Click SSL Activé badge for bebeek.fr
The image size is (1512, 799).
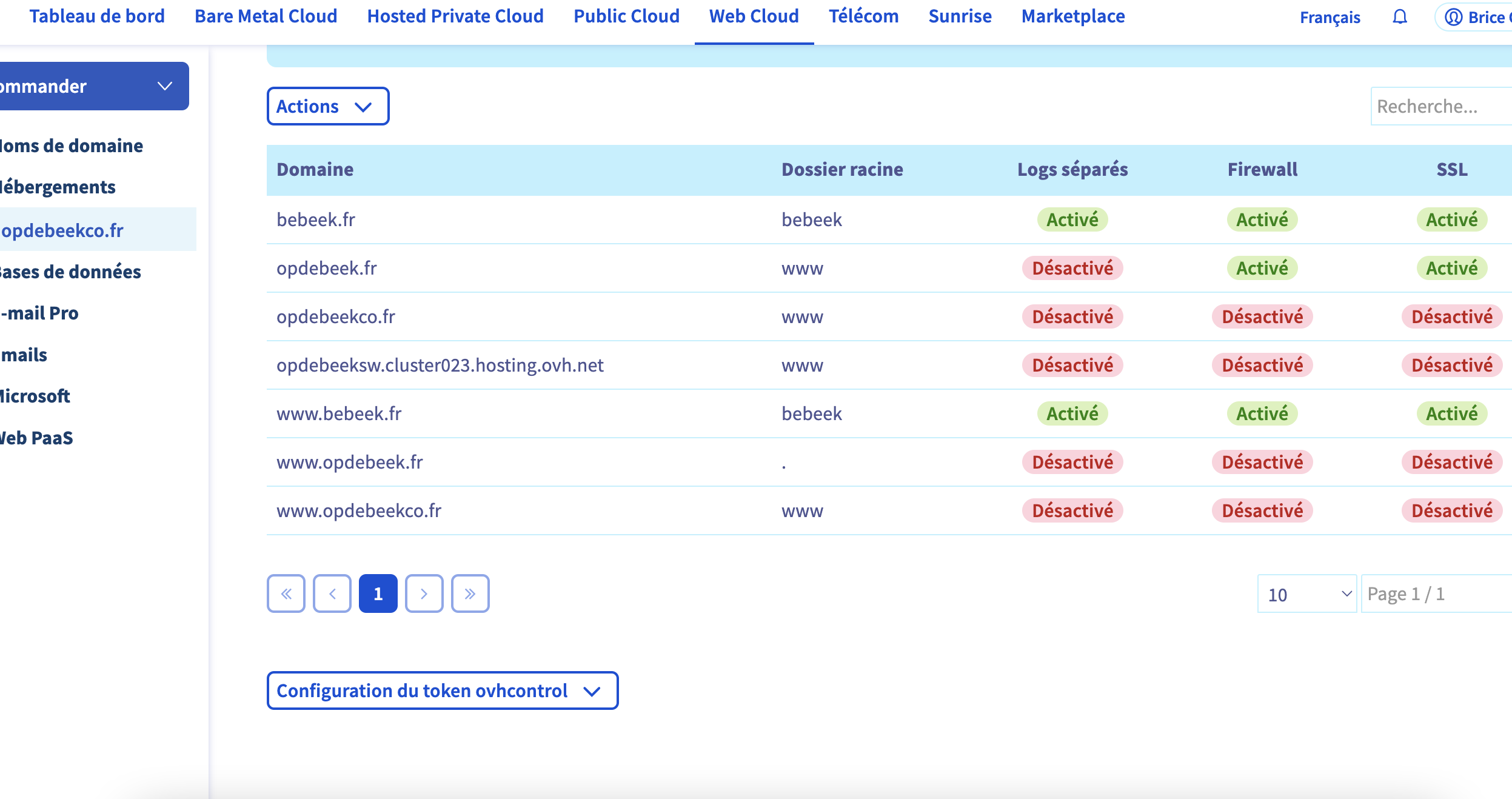(1451, 219)
